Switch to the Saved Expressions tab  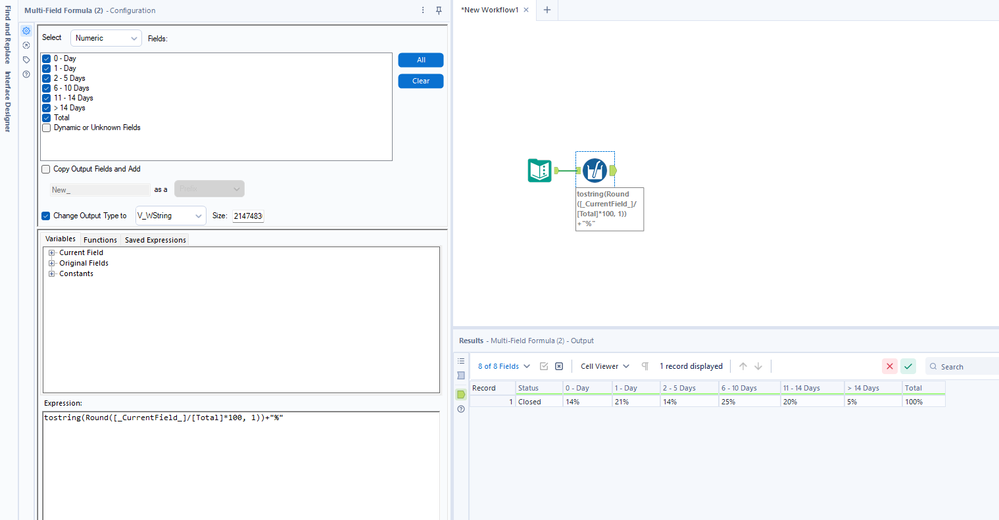(155, 240)
